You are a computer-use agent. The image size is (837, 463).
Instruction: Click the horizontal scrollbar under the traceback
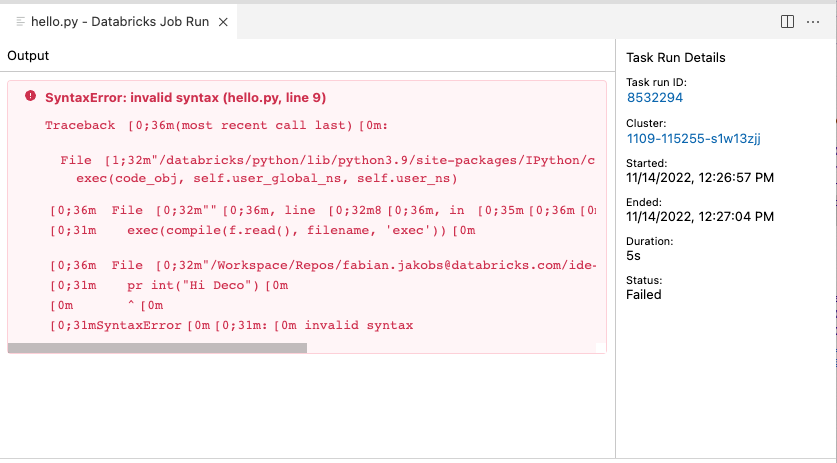[157, 348]
